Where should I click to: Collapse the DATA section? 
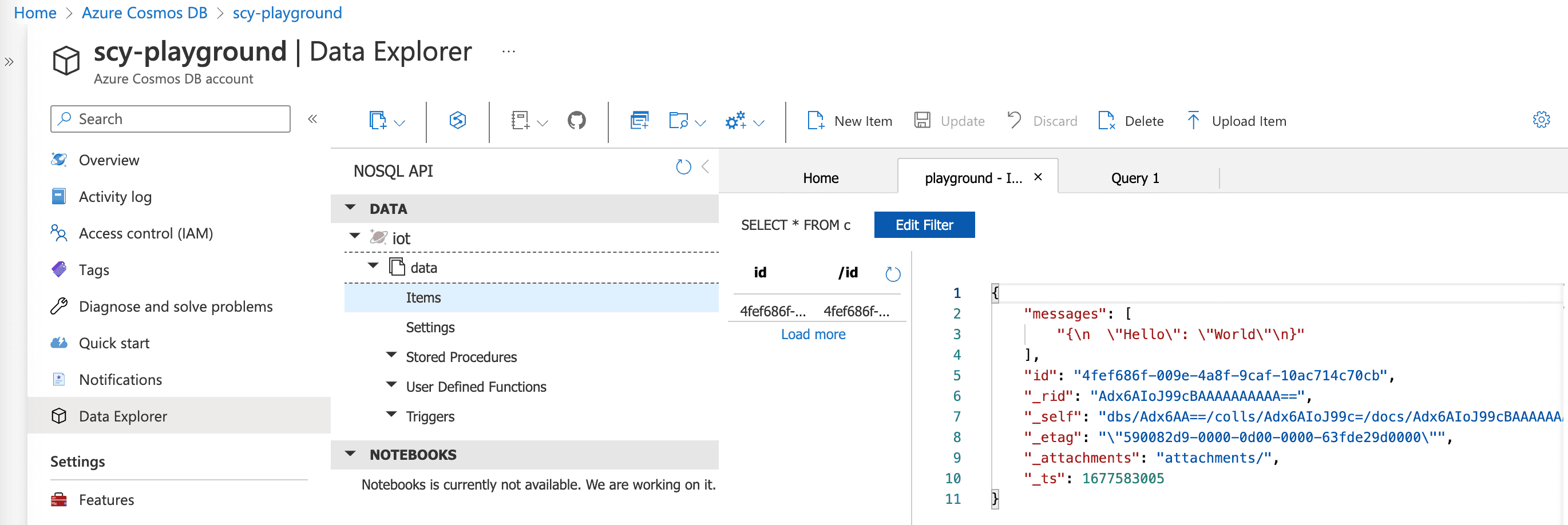pyautogui.click(x=351, y=208)
